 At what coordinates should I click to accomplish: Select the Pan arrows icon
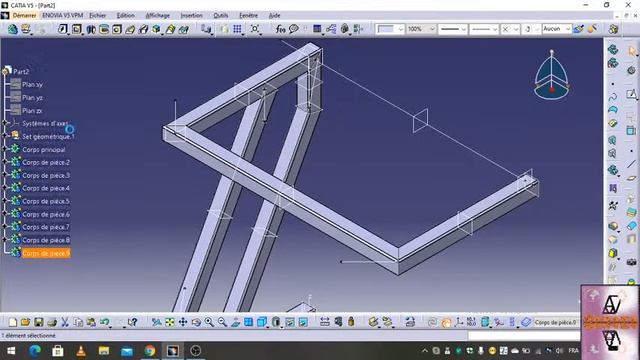tap(182, 322)
